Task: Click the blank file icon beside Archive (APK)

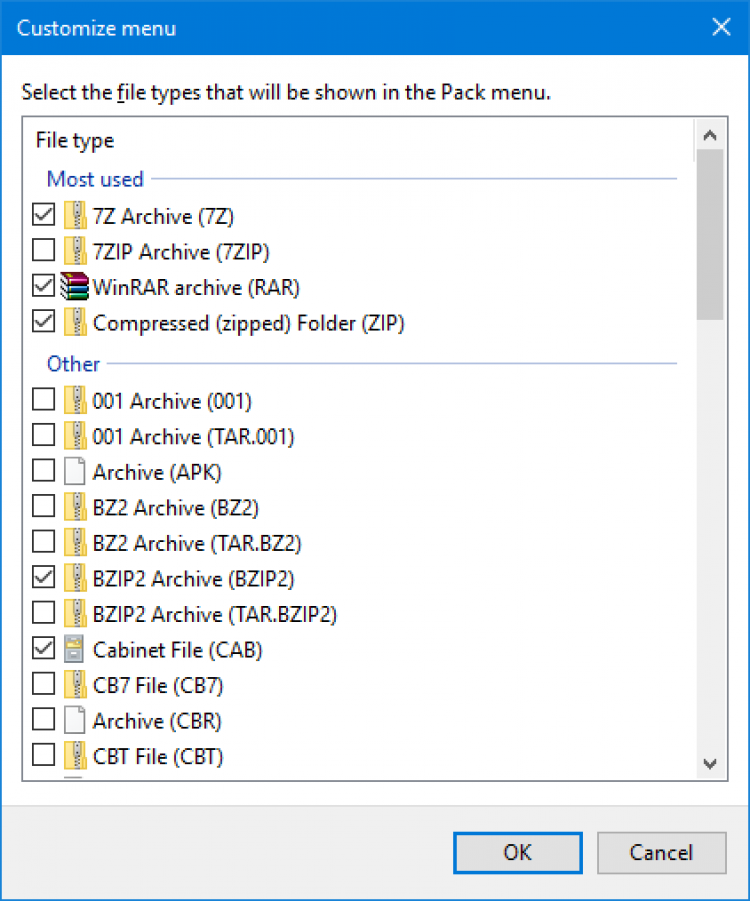Action: point(75,472)
